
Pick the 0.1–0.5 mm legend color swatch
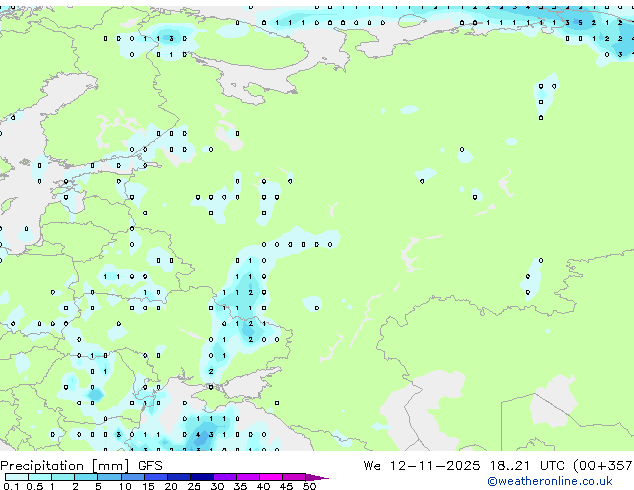click(x=17, y=477)
